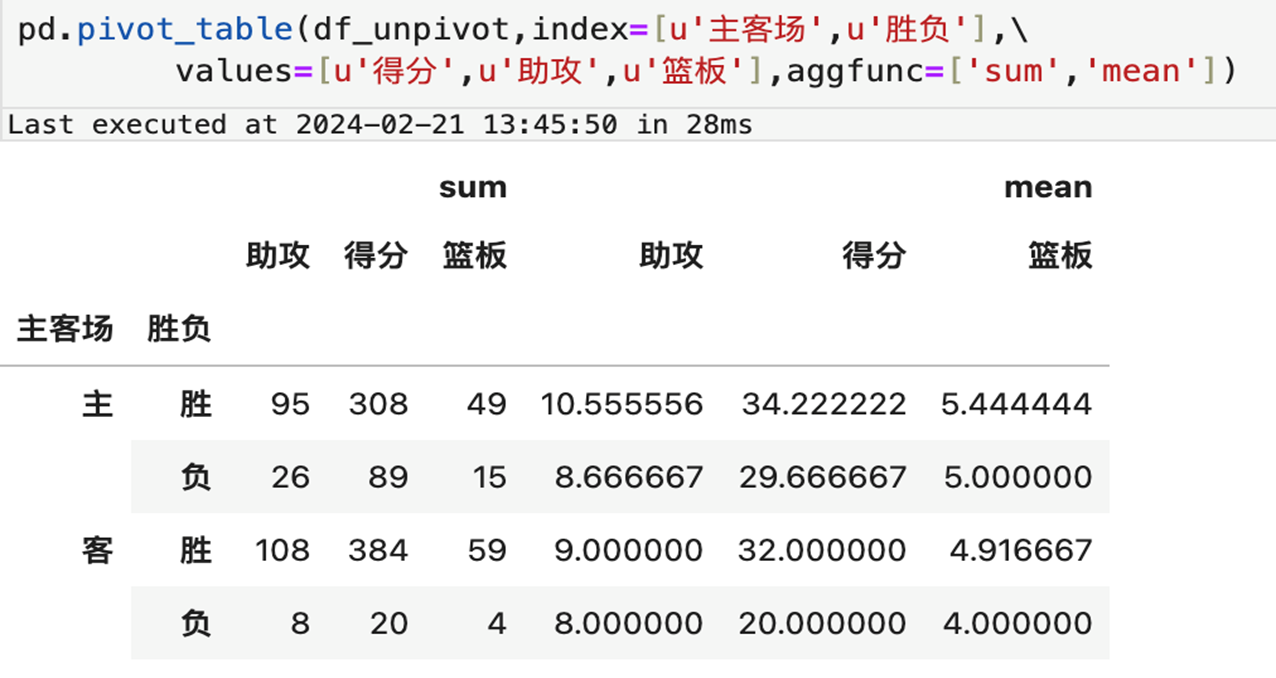Pick the cell showing 9.000000
The width and height of the screenshot is (1276, 678).
coord(629,550)
